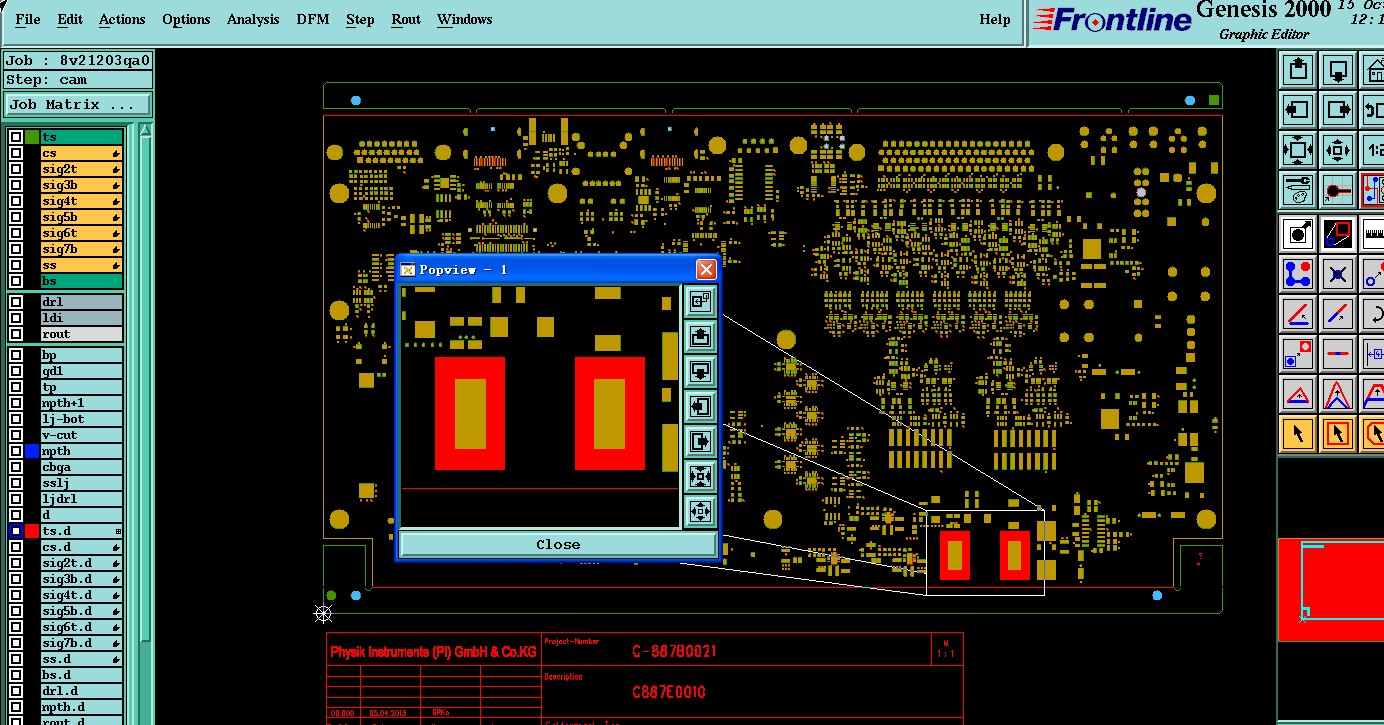Enable checkbox for layer v-cut
The width and height of the screenshot is (1384, 725).
[16, 435]
